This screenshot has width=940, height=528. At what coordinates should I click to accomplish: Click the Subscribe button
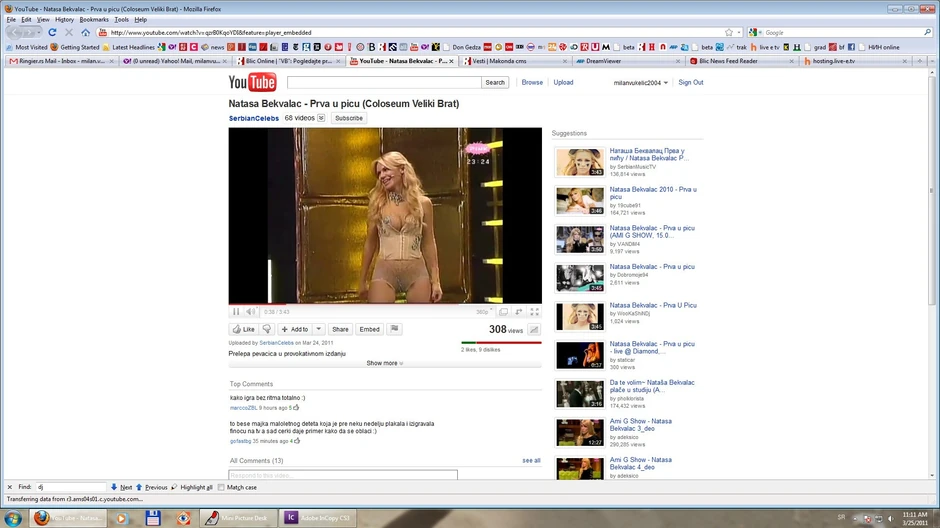(349, 118)
